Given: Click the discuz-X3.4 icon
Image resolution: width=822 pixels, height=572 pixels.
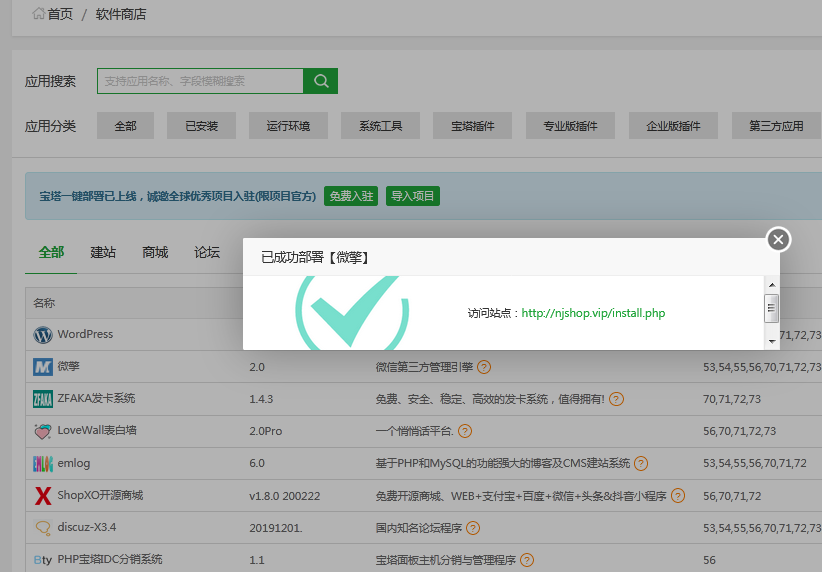Looking at the screenshot, I should pyautogui.click(x=42, y=528).
